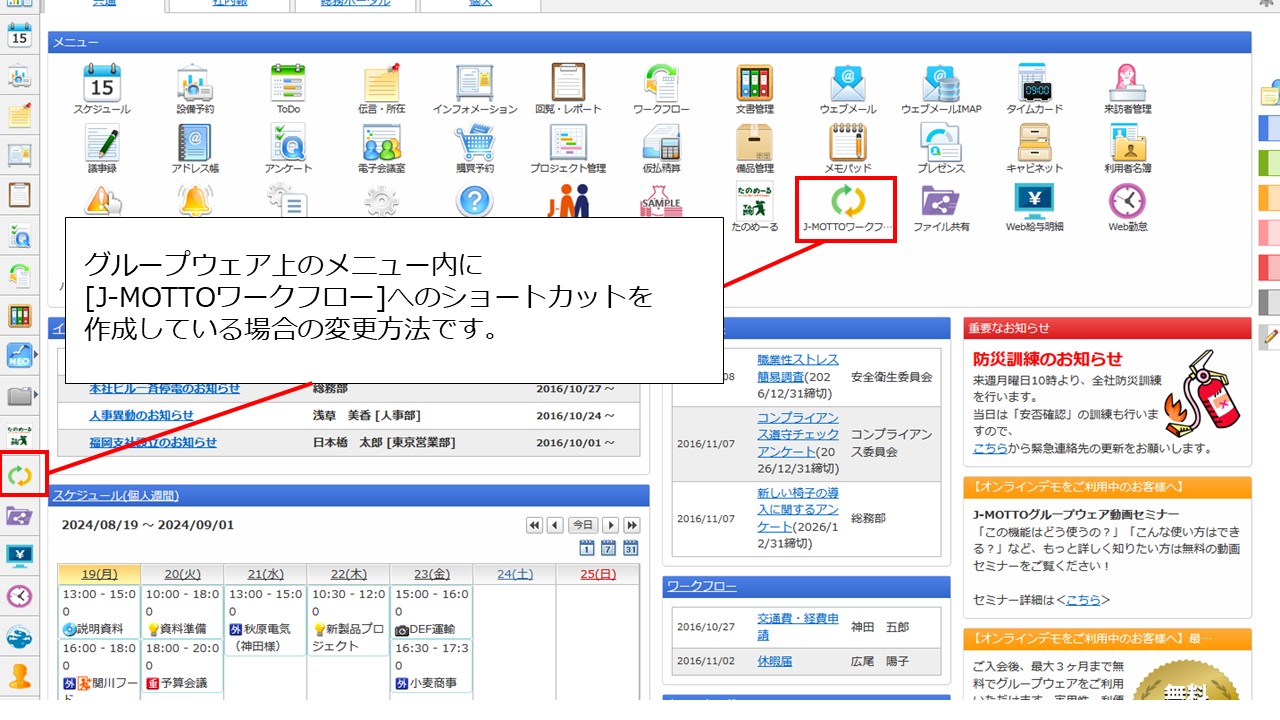Expand the NEO sidebar item arrow
1280x720 pixels.
36,354
